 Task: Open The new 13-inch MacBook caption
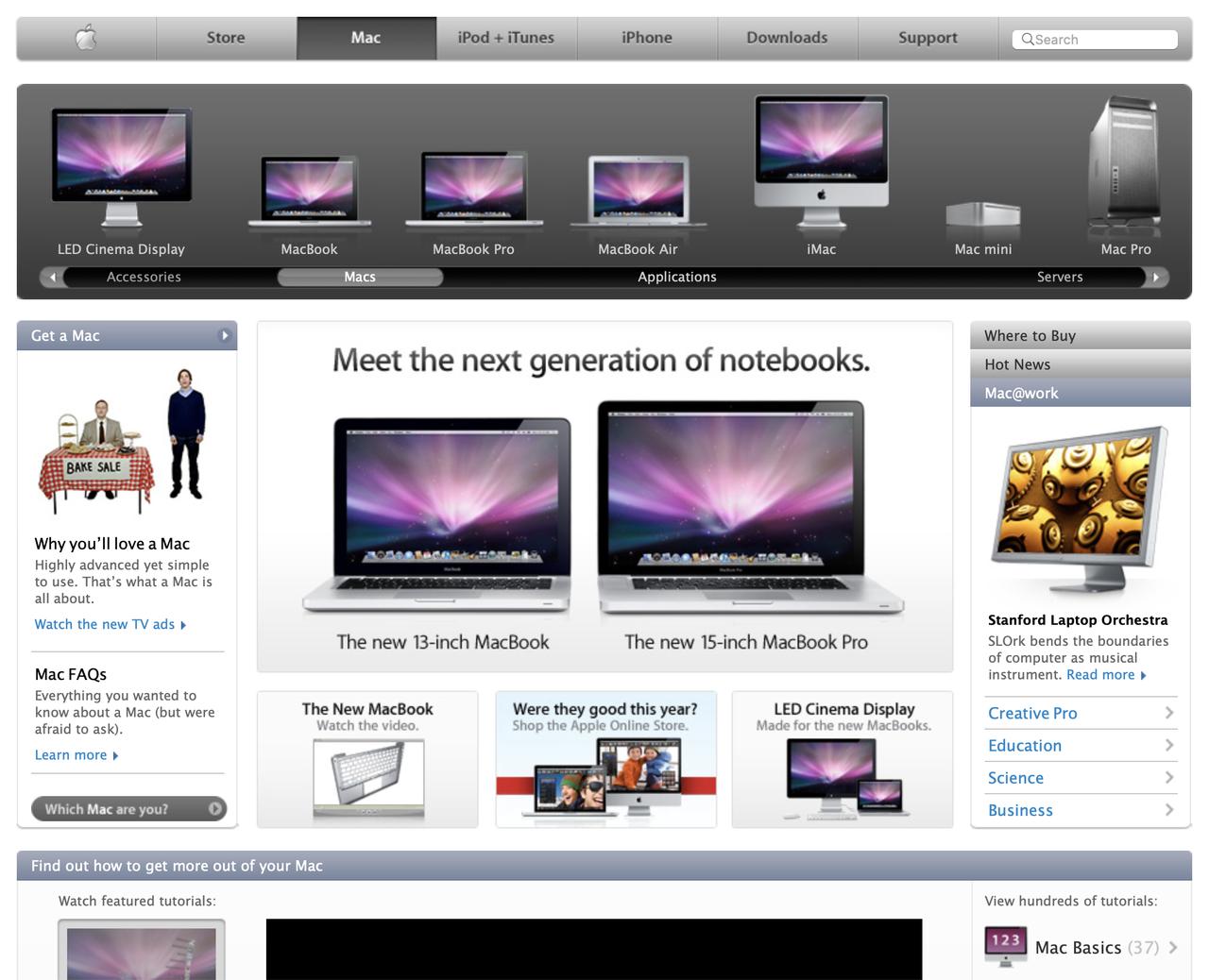click(x=443, y=642)
